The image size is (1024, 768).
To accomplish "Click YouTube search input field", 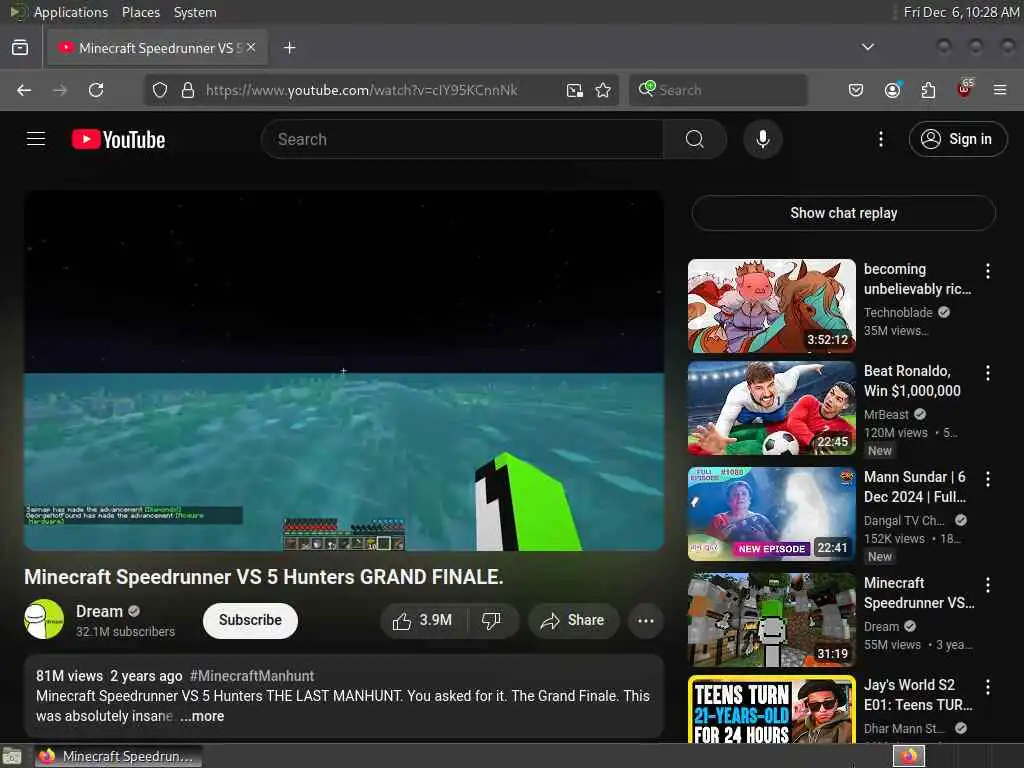I will coord(462,139).
